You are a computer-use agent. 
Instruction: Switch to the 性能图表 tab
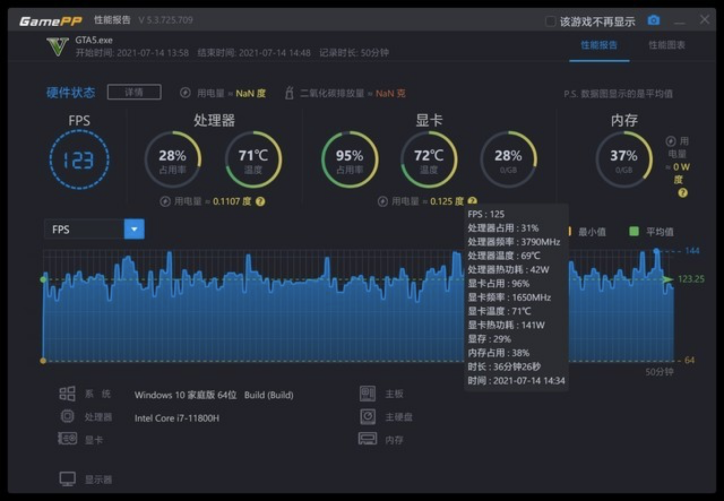tap(667, 45)
